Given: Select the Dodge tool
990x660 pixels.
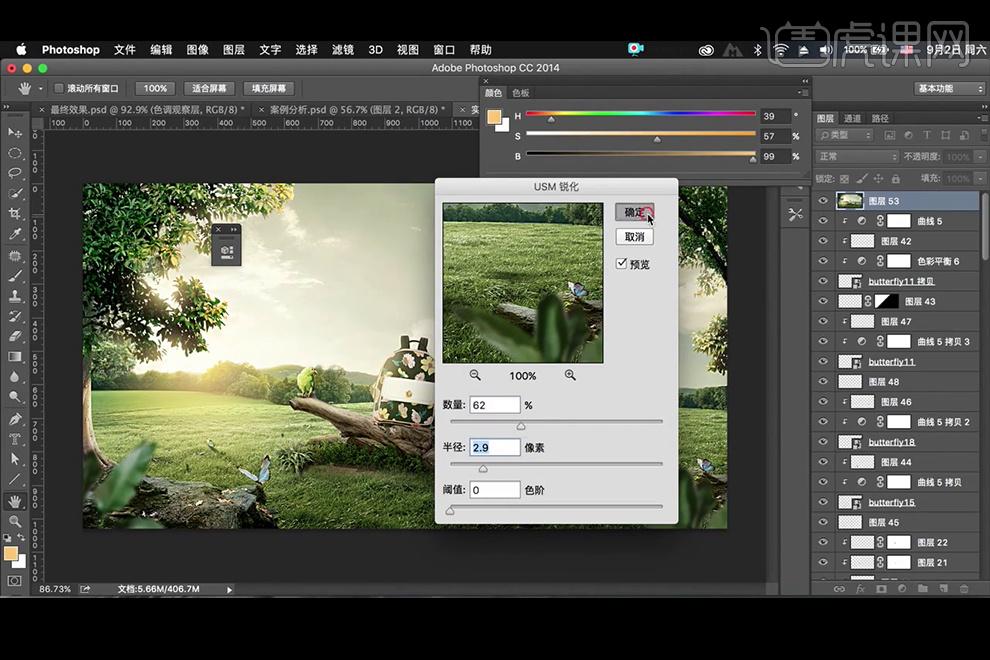Looking at the screenshot, I should click(x=15, y=397).
